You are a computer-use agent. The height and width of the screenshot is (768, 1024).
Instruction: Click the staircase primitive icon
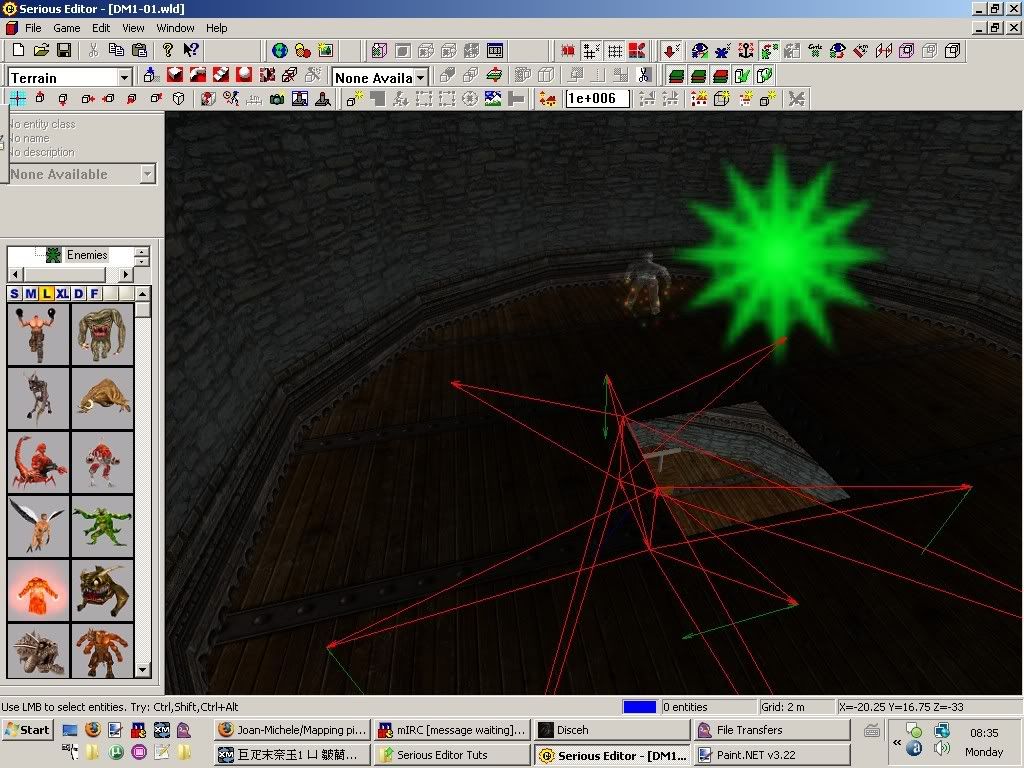click(221, 75)
